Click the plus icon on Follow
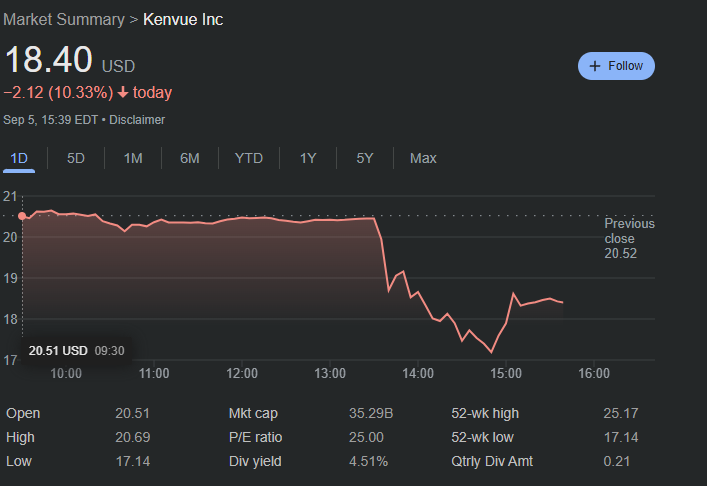This screenshot has height=486, width=707. pos(595,66)
